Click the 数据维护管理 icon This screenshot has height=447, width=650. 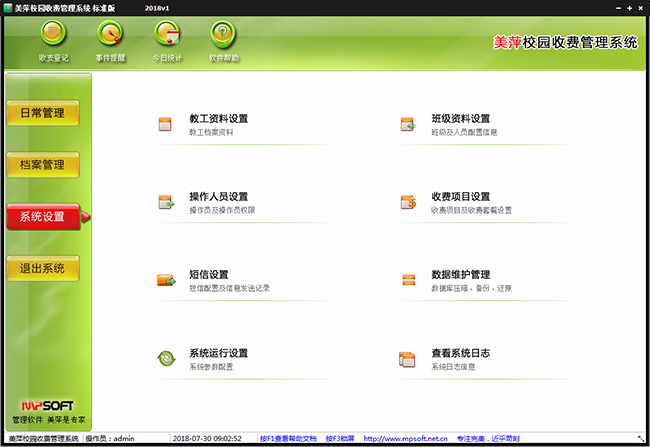(407, 280)
